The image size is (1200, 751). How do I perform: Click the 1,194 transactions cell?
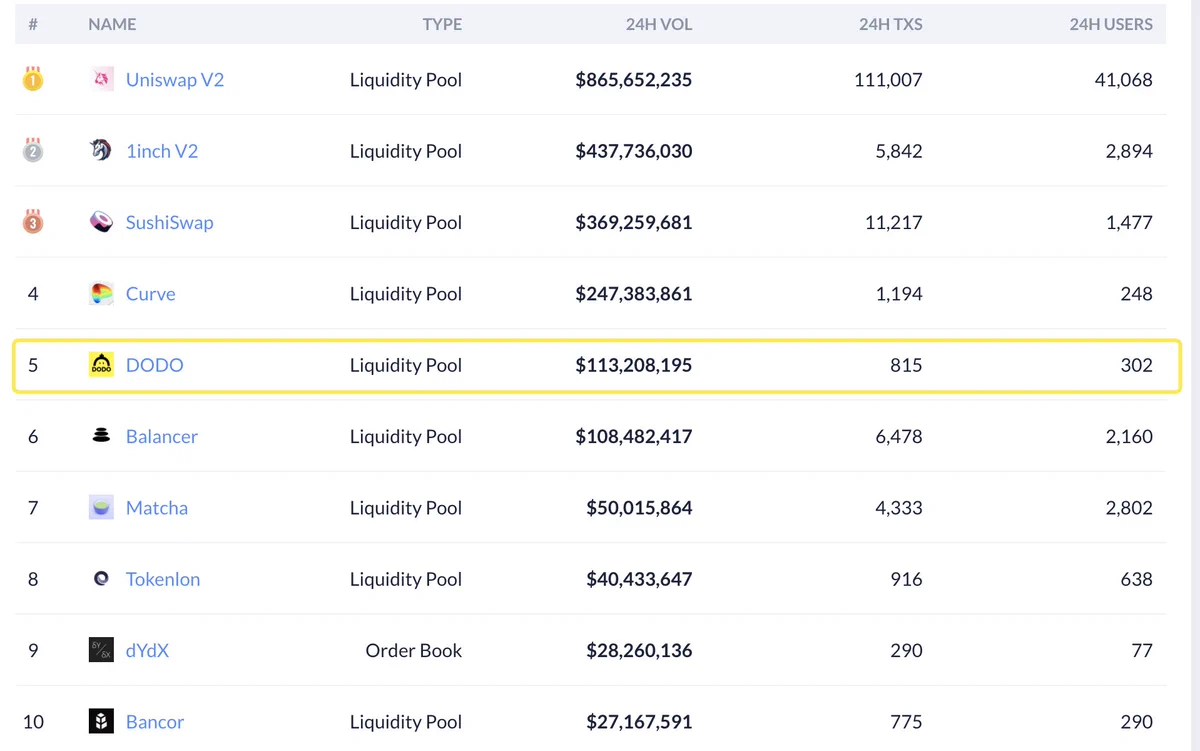click(x=899, y=294)
